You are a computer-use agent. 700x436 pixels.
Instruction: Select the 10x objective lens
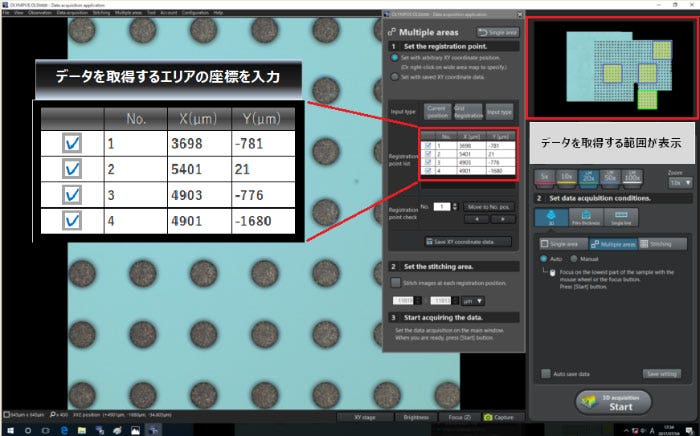(x=567, y=177)
